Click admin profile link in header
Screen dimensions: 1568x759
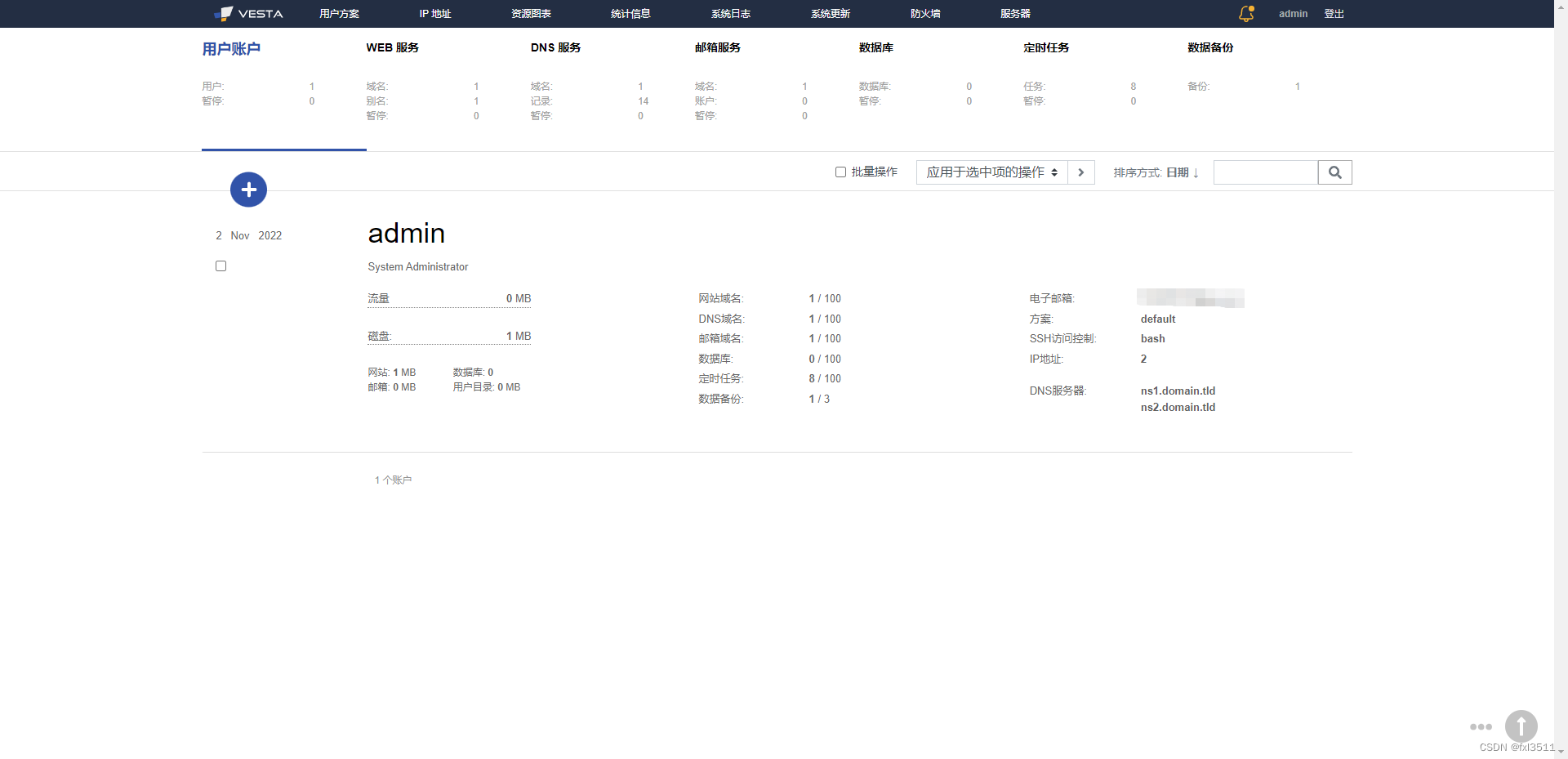click(1293, 14)
